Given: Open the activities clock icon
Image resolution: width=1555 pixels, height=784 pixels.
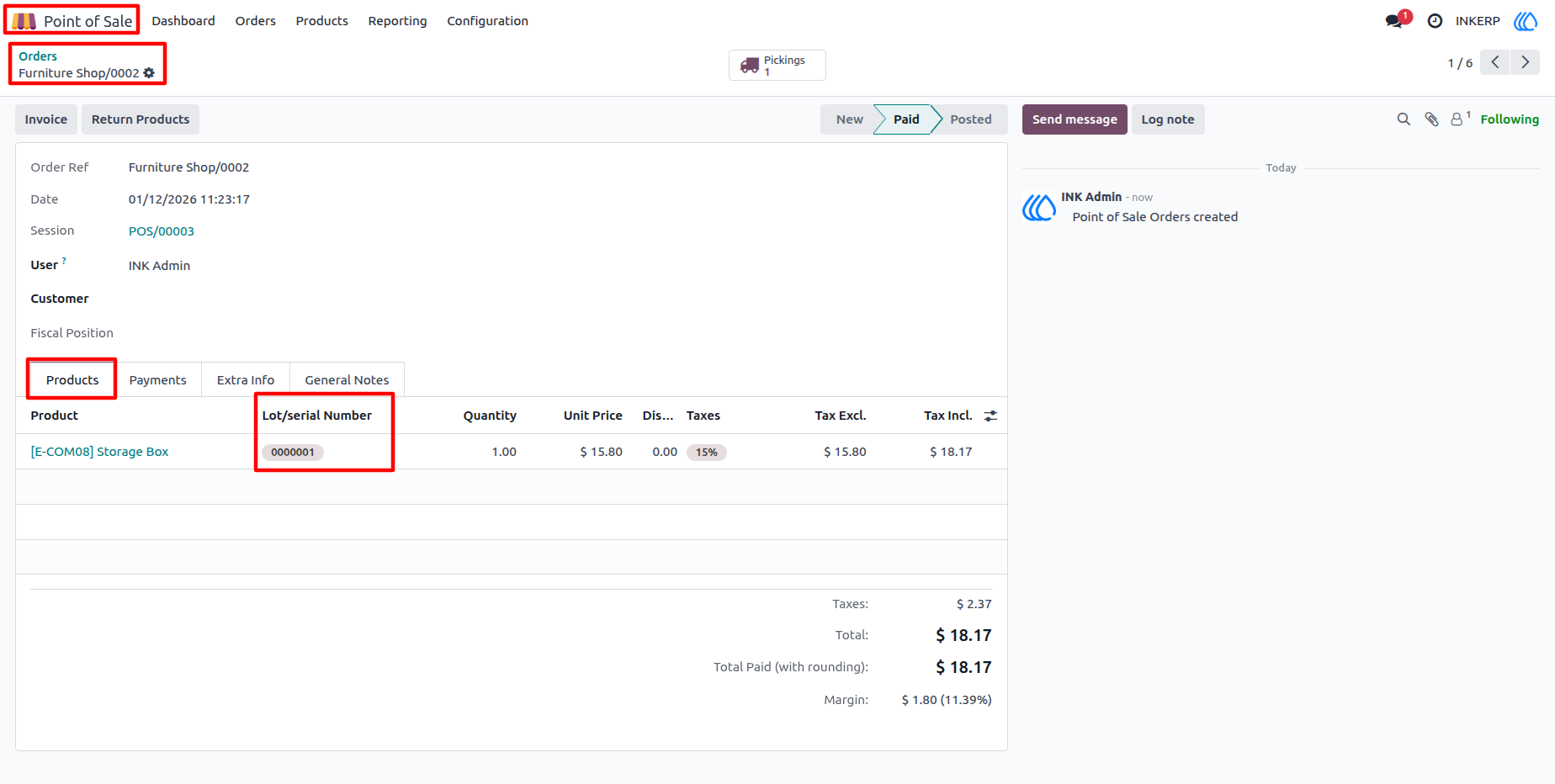Looking at the screenshot, I should coord(1435,21).
